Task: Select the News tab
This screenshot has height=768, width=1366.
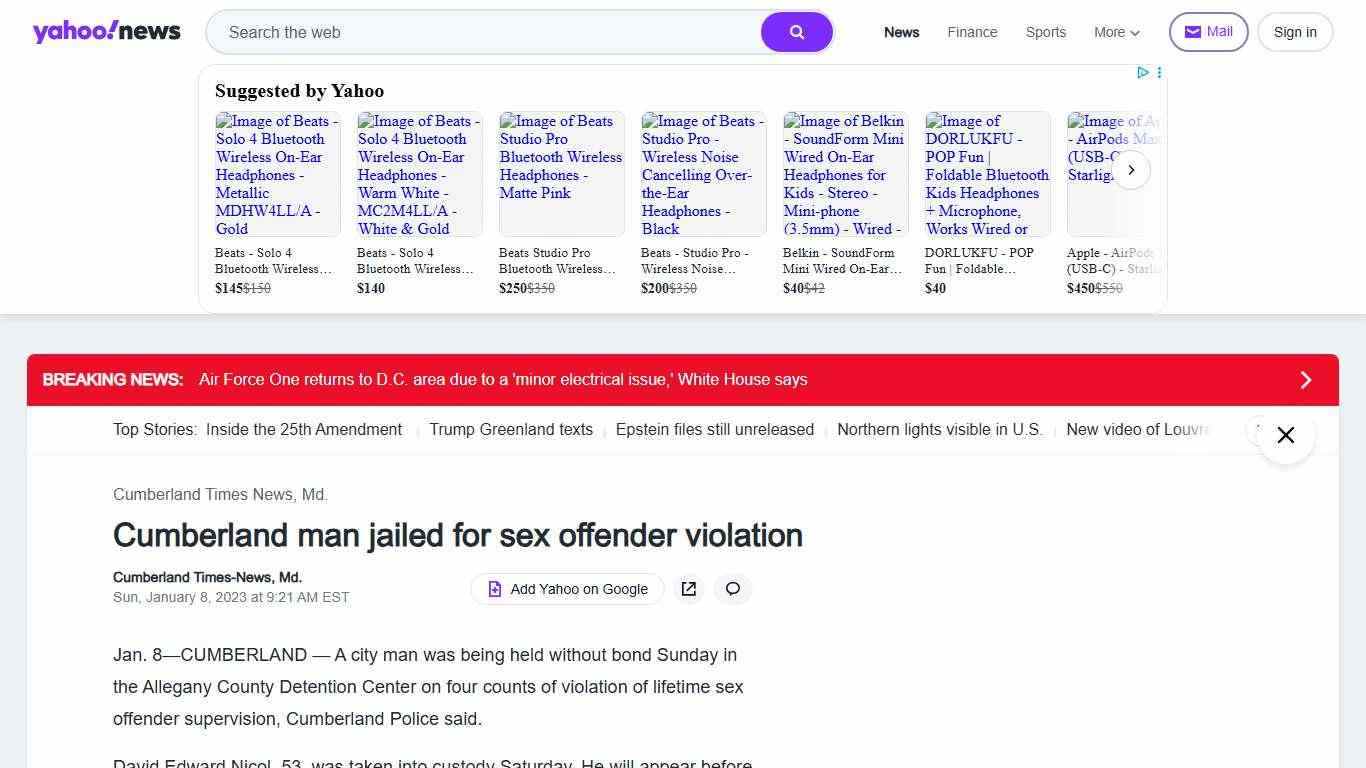Action: point(901,32)
